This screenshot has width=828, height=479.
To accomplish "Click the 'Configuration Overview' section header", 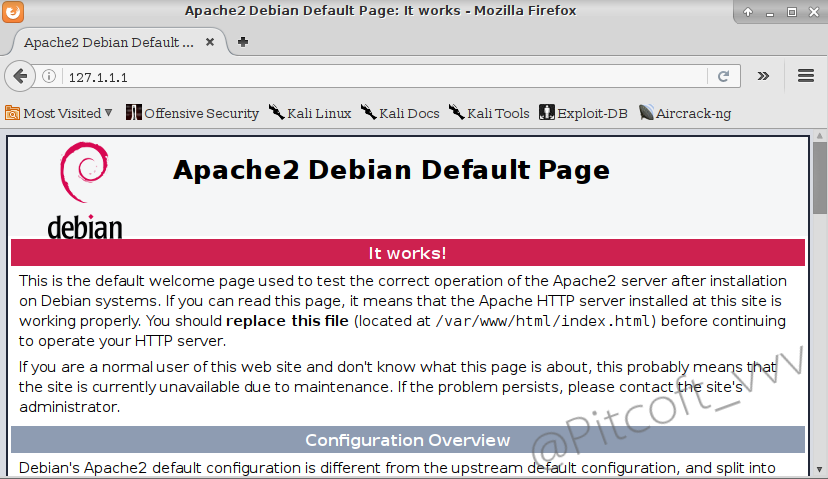I will [408, 440].
